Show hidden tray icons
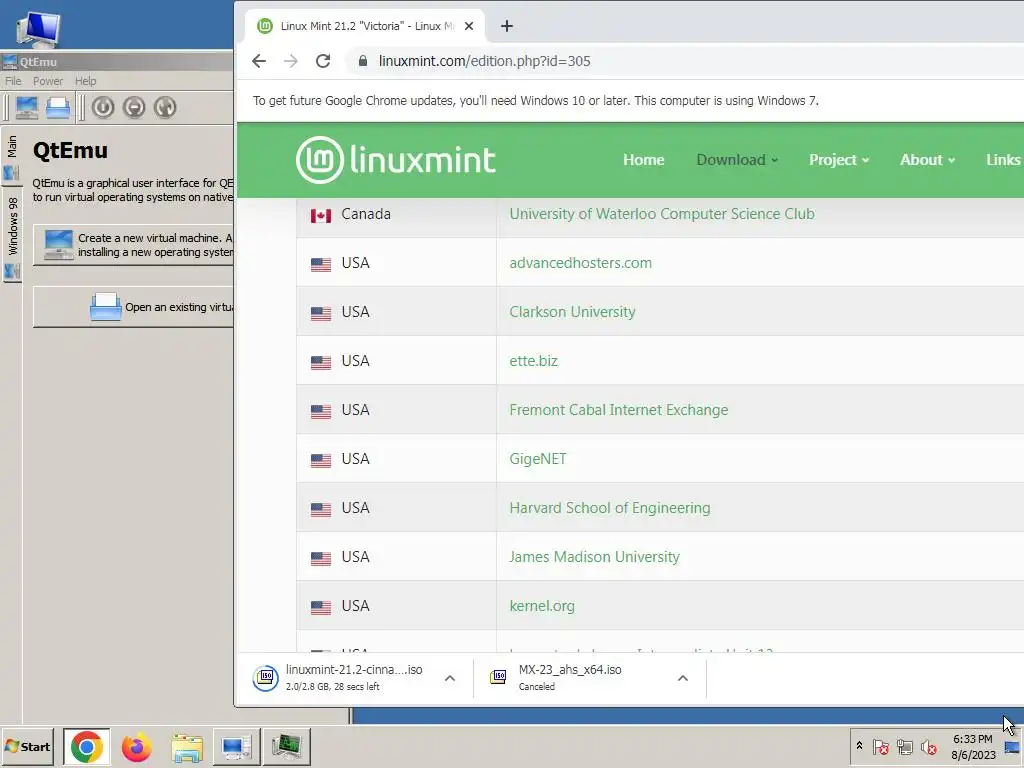 (859, 746)
